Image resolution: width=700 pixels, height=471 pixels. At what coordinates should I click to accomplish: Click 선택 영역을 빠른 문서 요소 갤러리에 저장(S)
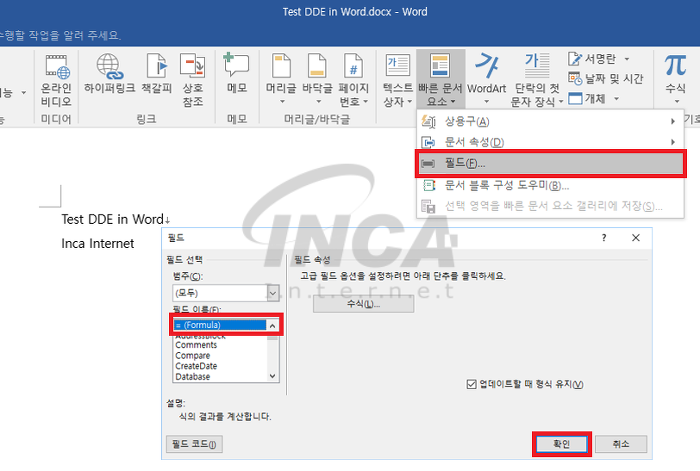tap(550, 206)
